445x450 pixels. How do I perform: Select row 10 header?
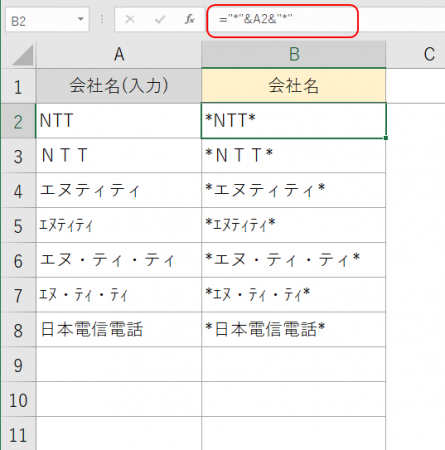click(18, 399)
